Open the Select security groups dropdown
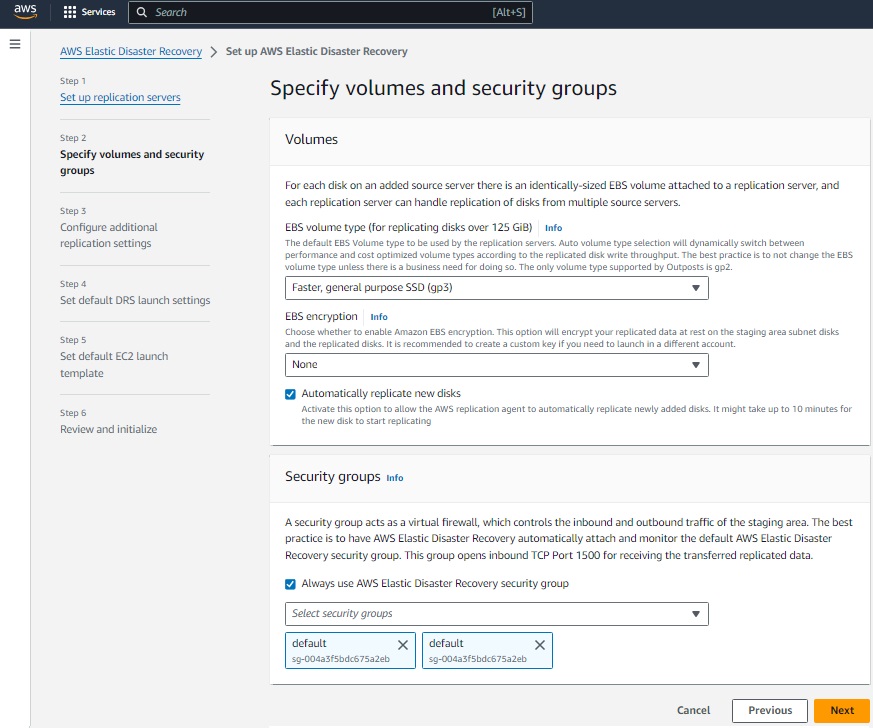 tap(496, 613)
